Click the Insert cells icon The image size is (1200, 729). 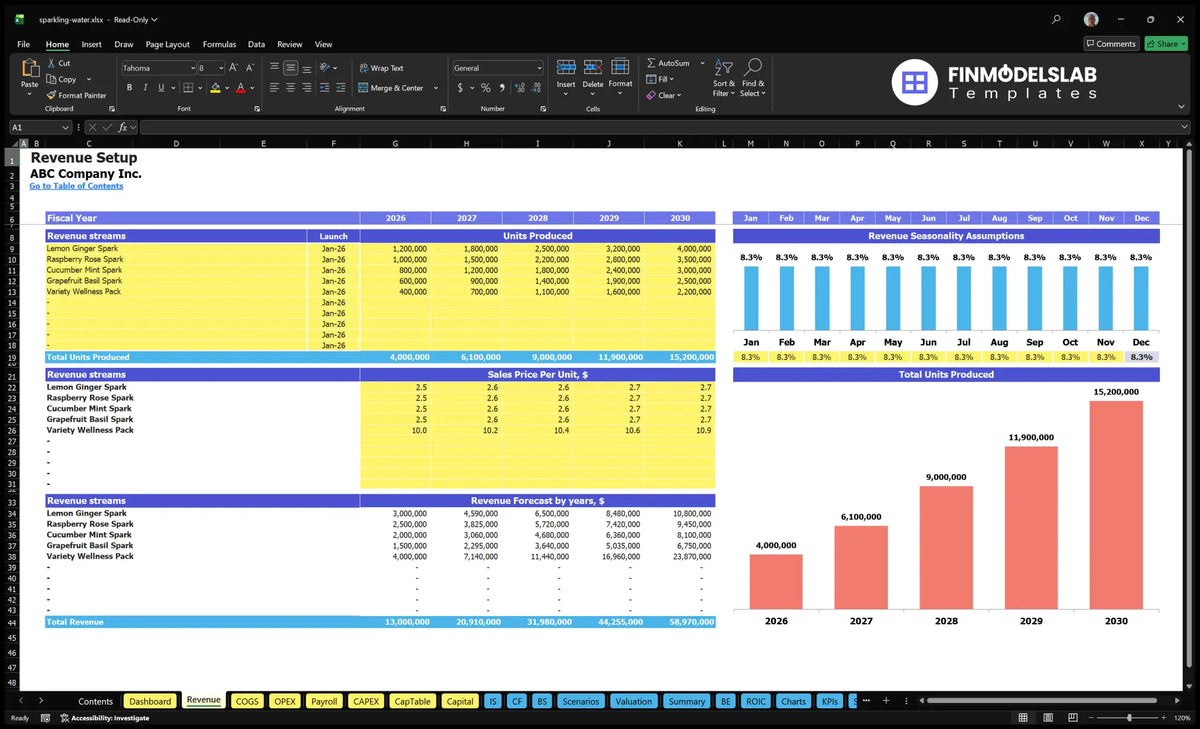(566, 67)
